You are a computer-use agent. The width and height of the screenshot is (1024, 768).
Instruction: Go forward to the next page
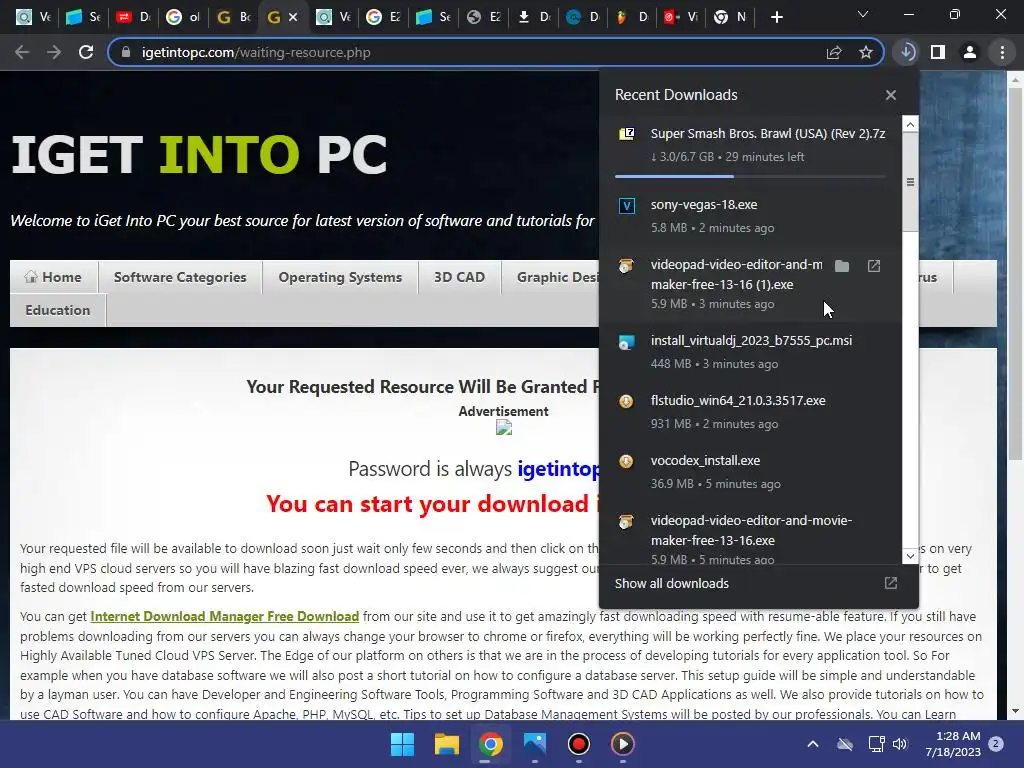point(54,52)
